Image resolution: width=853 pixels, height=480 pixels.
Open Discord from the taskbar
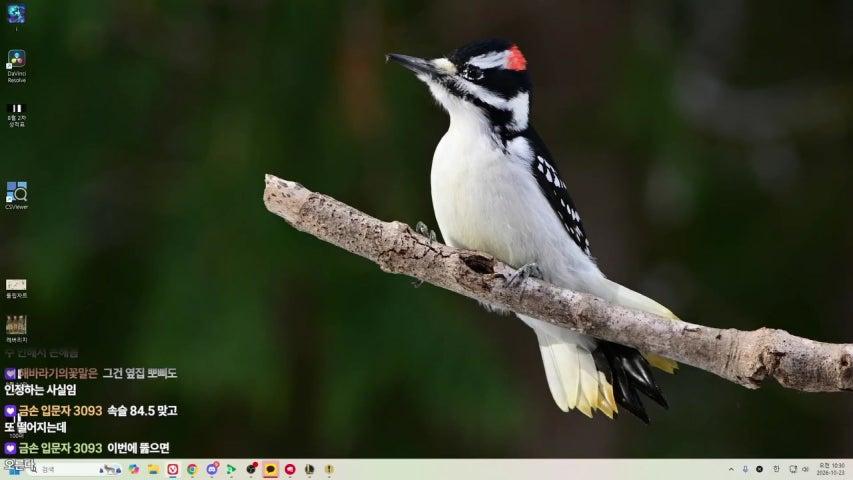(212, 469)
